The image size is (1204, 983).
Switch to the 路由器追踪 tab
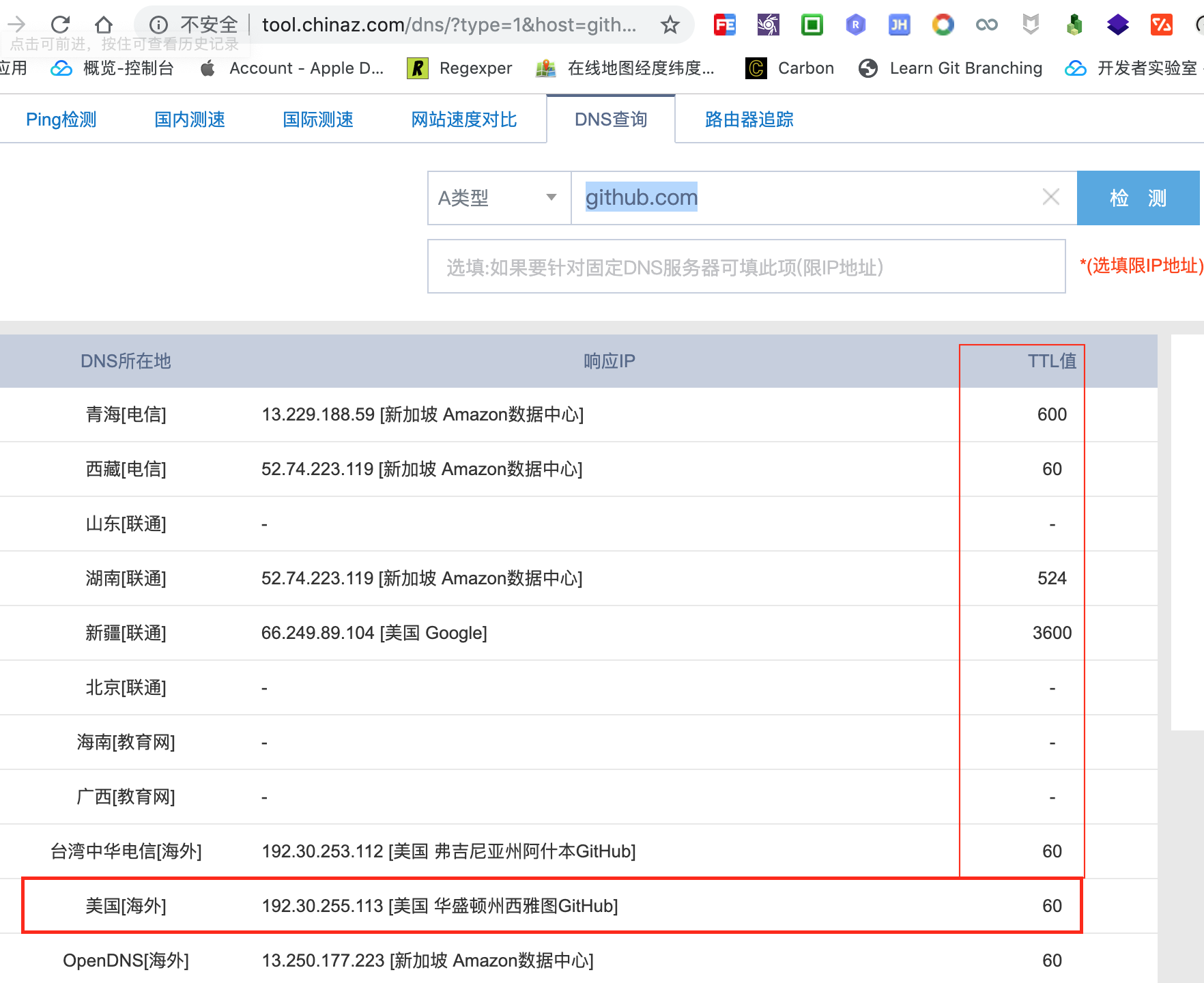[x=749, y=119]
